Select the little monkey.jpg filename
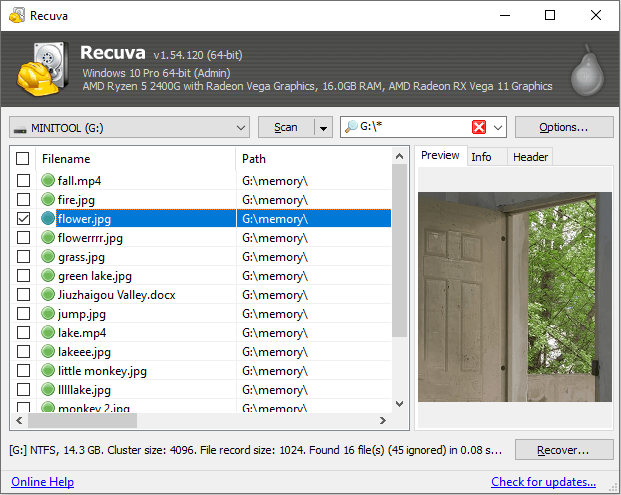 point(102,371)
